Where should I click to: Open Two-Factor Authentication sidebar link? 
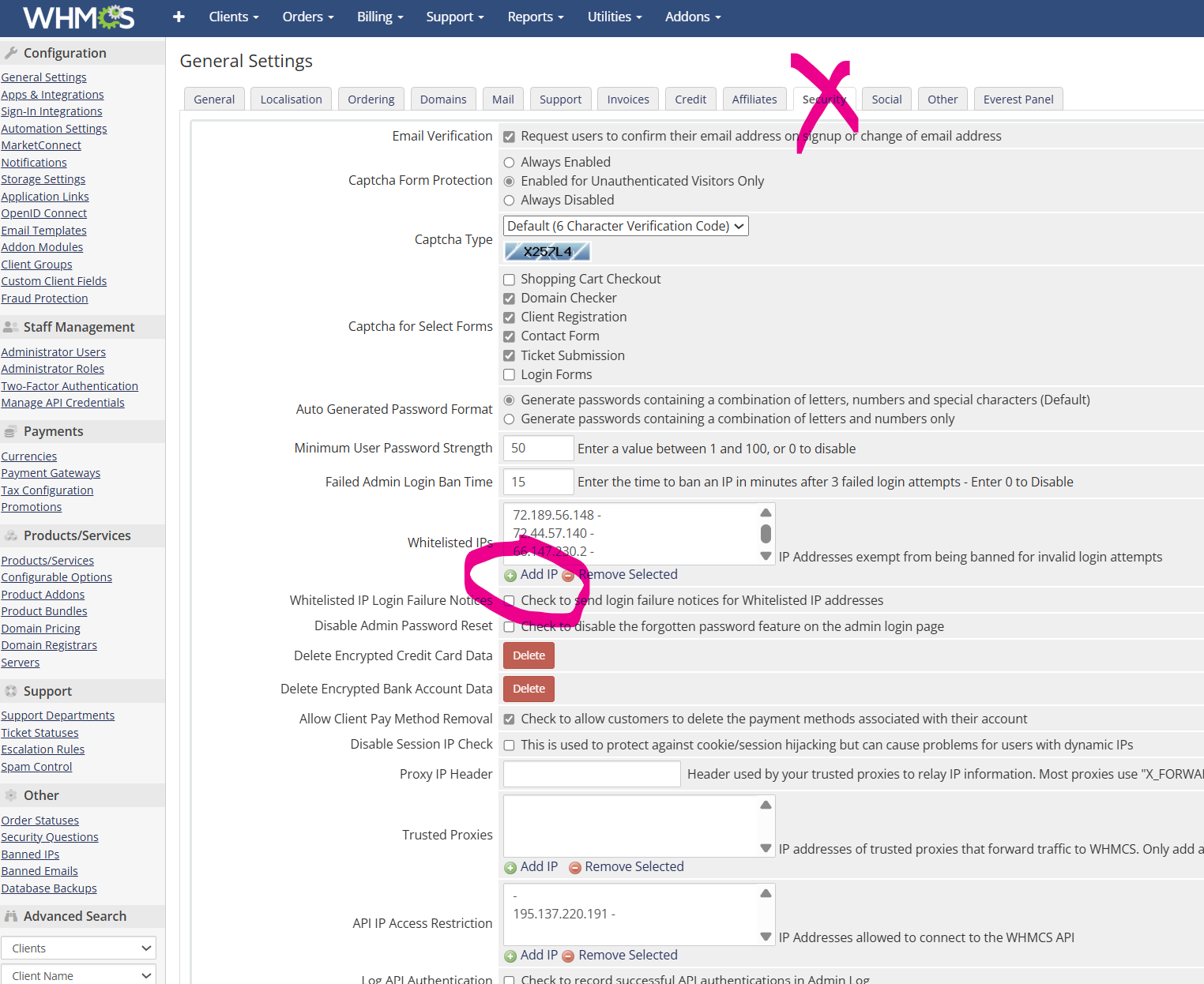[70, 386]
